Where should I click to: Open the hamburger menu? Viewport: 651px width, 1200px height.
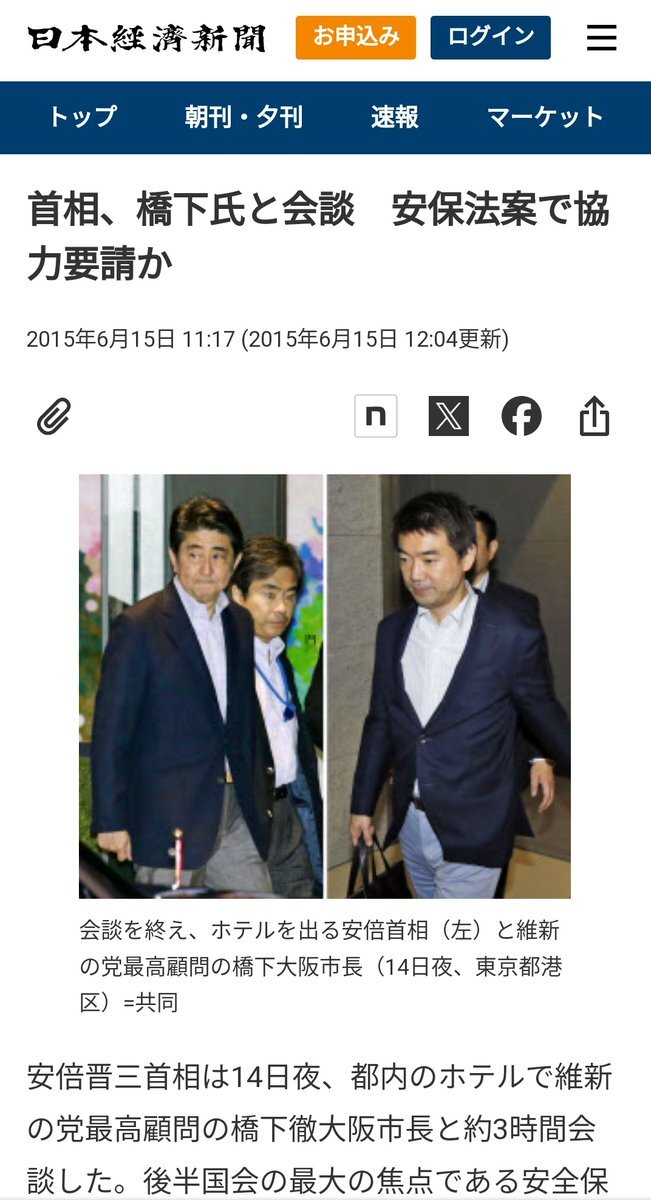coord(601,38)
